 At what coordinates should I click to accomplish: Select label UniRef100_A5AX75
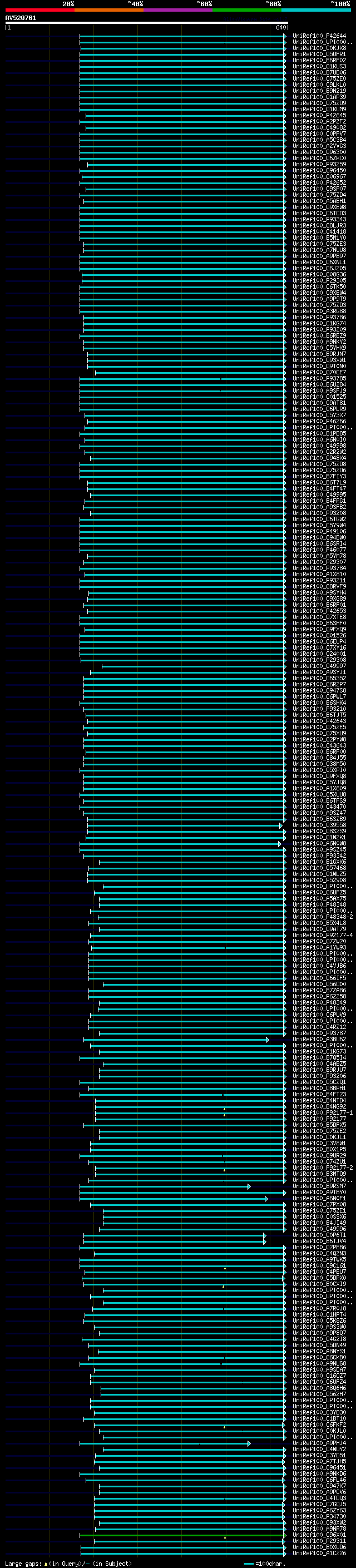click(319, 898)
